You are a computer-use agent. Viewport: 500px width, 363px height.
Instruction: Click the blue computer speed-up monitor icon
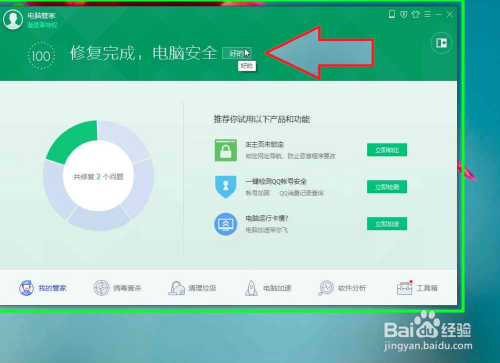[x=226, y=224]
